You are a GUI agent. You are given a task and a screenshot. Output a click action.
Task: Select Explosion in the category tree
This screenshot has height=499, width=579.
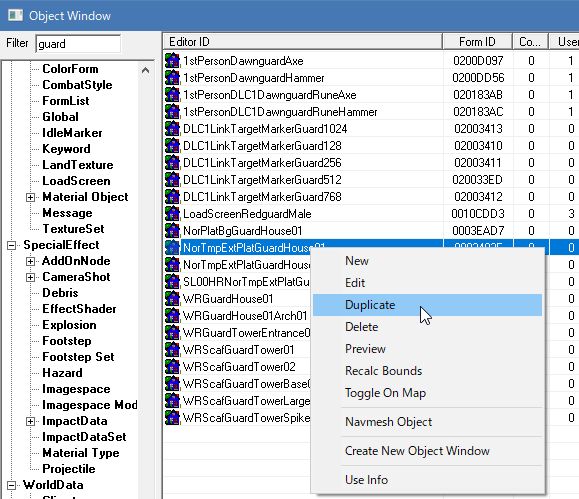(x=69, y=325)
